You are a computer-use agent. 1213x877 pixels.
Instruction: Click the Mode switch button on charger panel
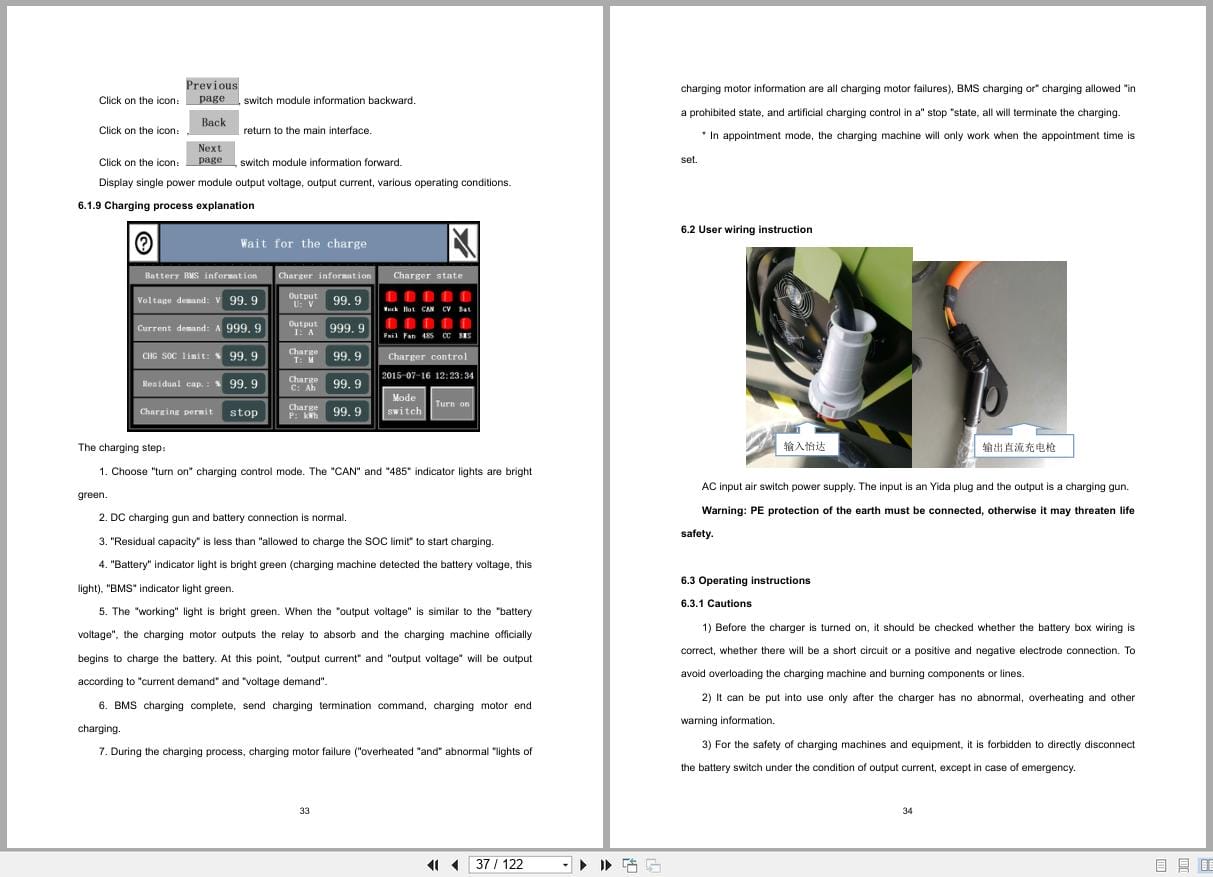(x=404, y=404)
